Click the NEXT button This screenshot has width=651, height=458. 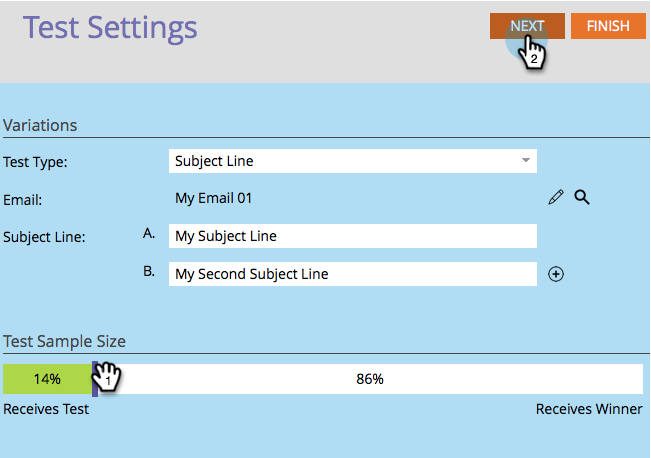click(527, 26)
